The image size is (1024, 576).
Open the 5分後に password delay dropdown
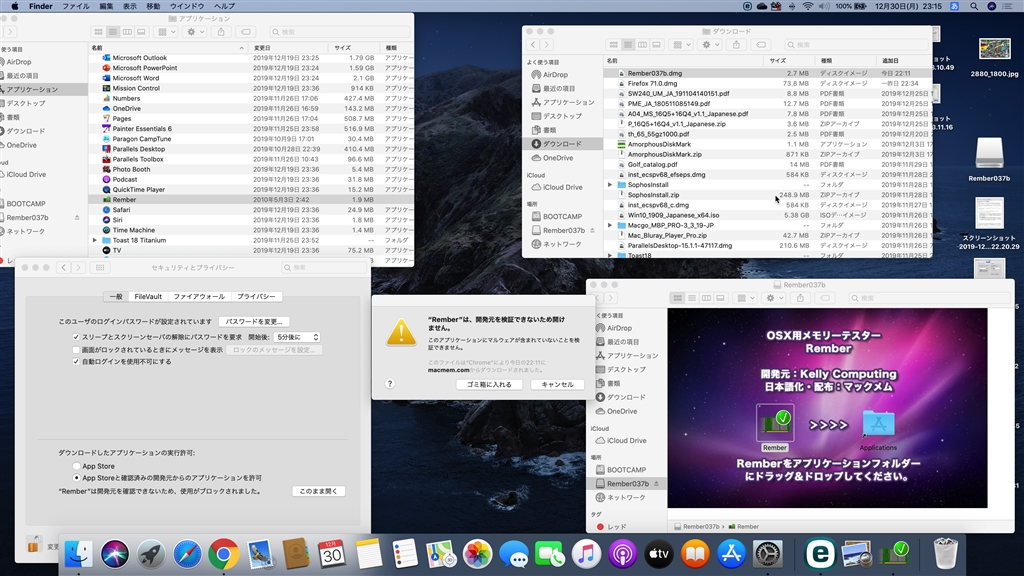(297, 338)
